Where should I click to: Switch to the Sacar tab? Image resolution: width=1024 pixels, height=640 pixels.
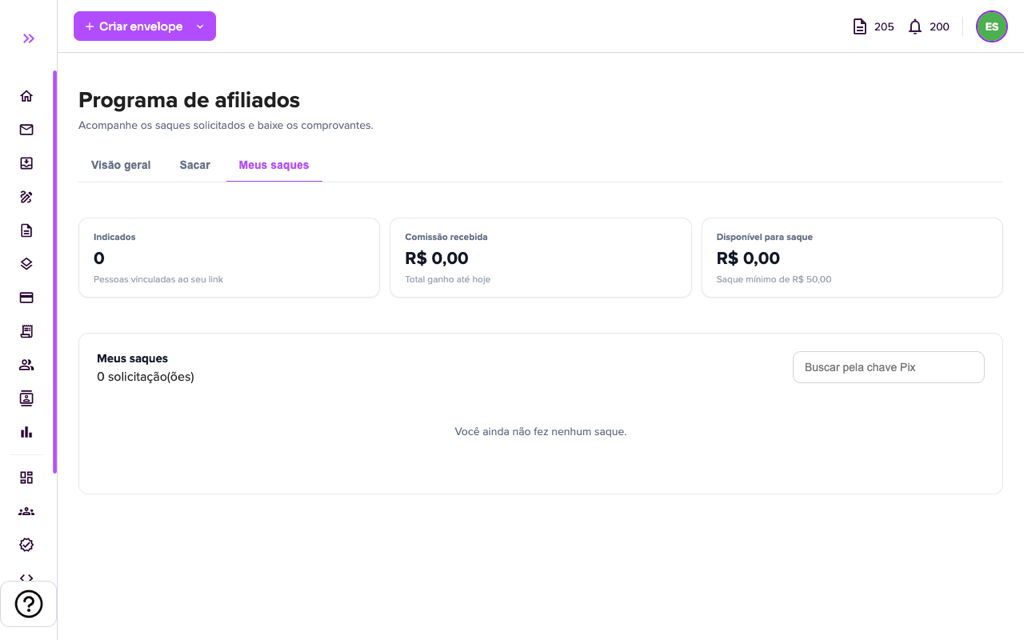pyautogui.click(x=195, y=165)
